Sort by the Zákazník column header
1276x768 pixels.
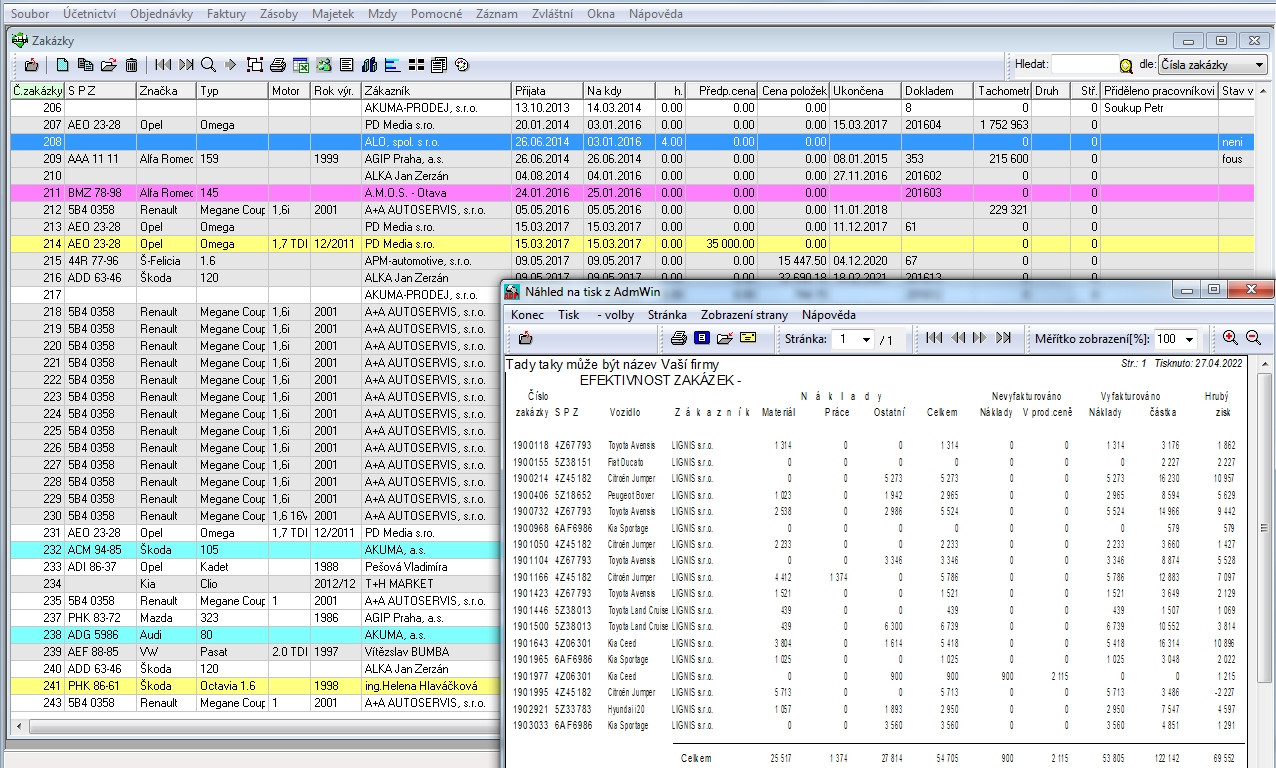coord(436,91)
